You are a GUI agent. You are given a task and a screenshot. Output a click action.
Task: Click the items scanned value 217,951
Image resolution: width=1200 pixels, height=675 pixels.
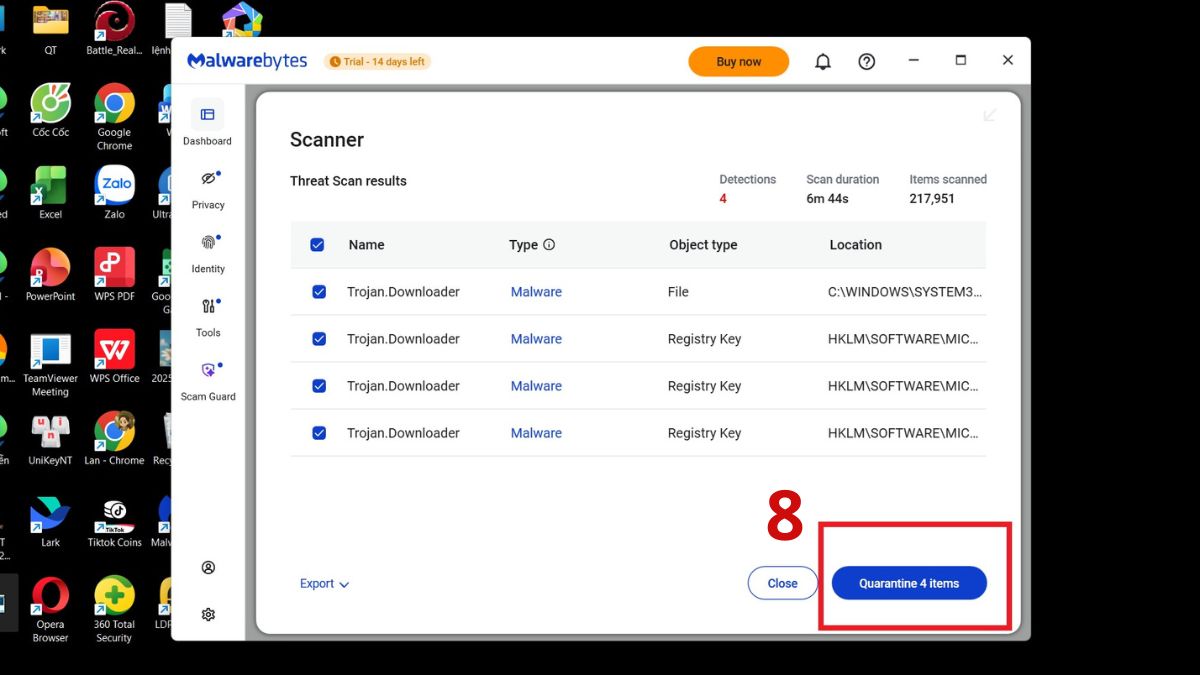932,199
